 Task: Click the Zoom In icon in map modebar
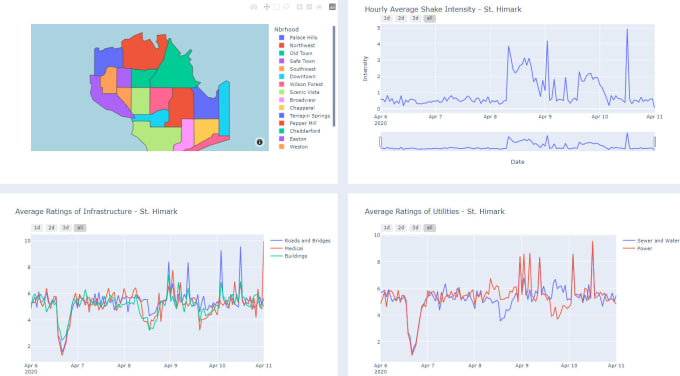pyautogui.click(x=300, y=7)
